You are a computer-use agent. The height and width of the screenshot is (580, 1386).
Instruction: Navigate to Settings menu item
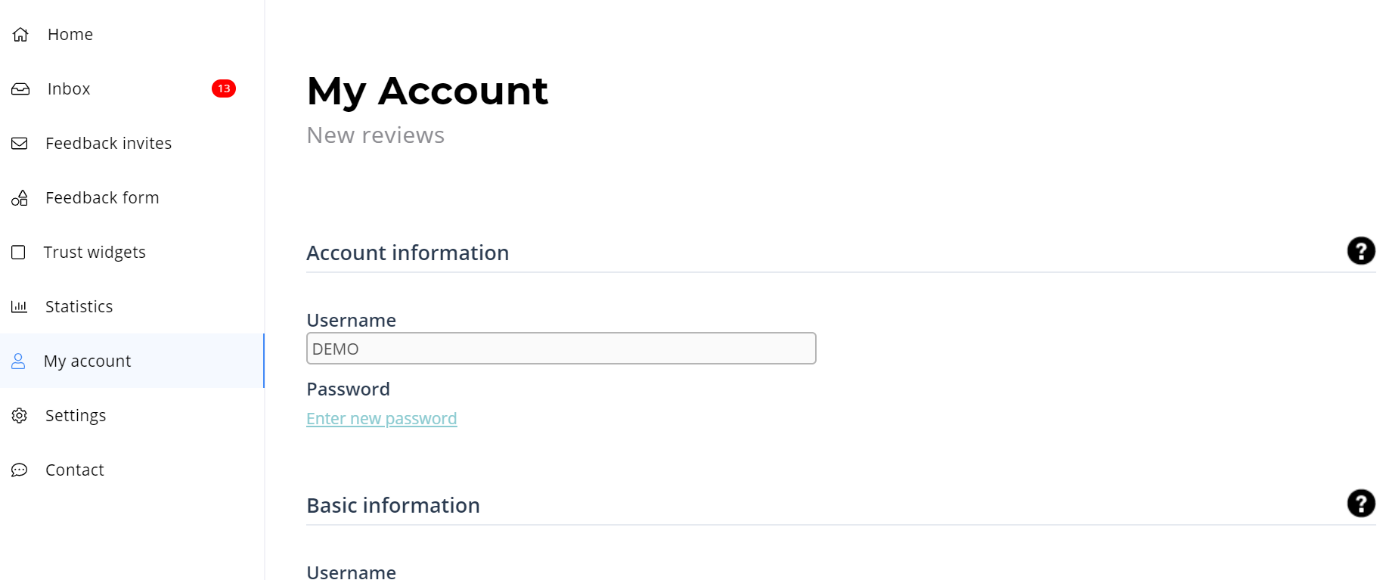pyautogui.click(x=75, y=416)
